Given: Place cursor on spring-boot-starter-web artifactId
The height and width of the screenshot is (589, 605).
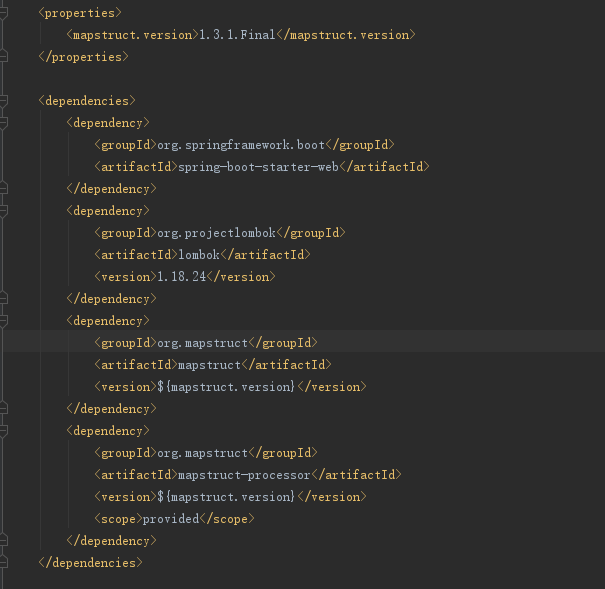Looking at the screenshot, I should [258, 167].
